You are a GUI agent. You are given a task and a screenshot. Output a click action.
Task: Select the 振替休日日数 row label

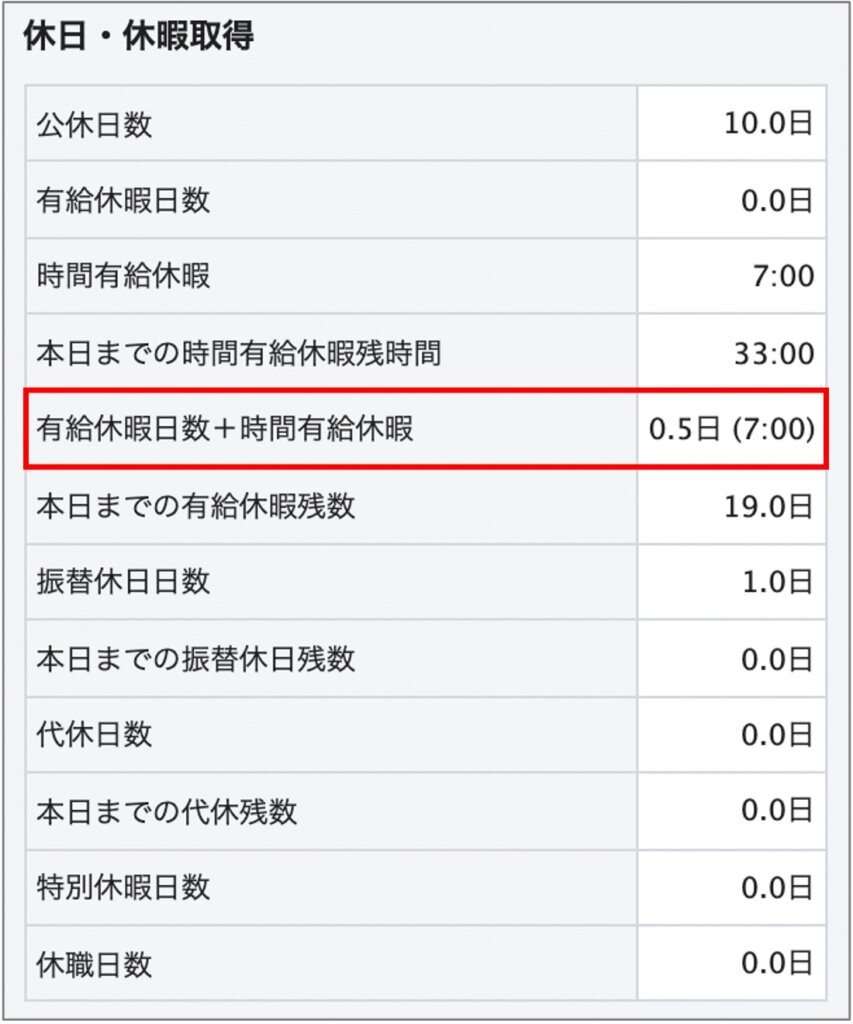[123, 582]
